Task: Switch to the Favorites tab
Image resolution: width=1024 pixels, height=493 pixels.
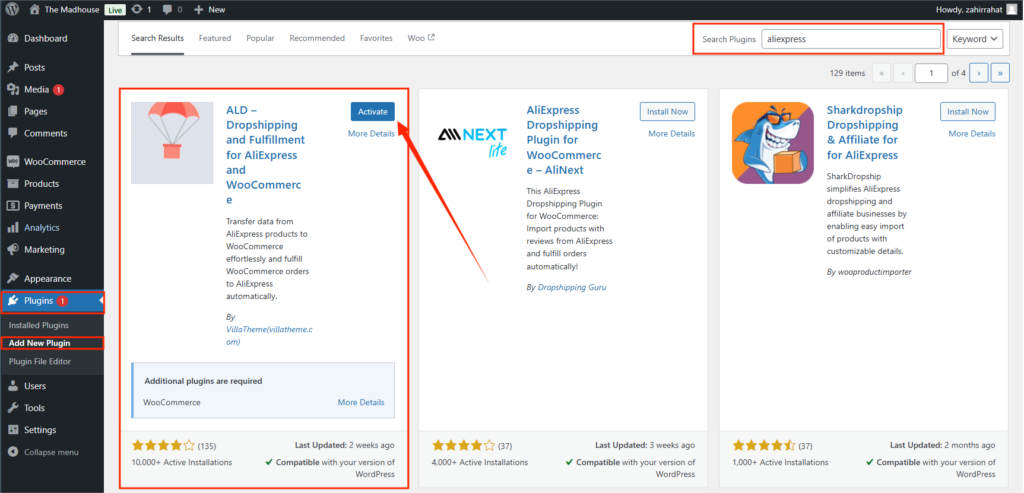Action: point(376,39)
